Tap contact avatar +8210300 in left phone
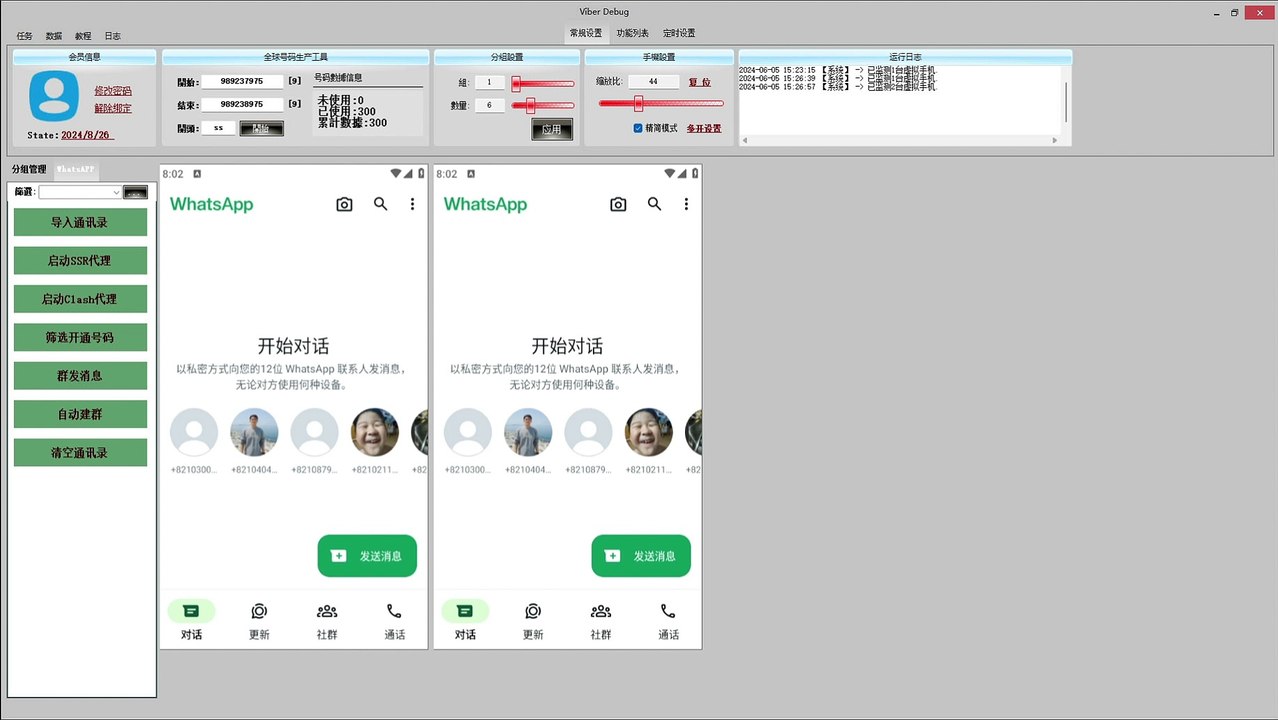 point(194,433)
